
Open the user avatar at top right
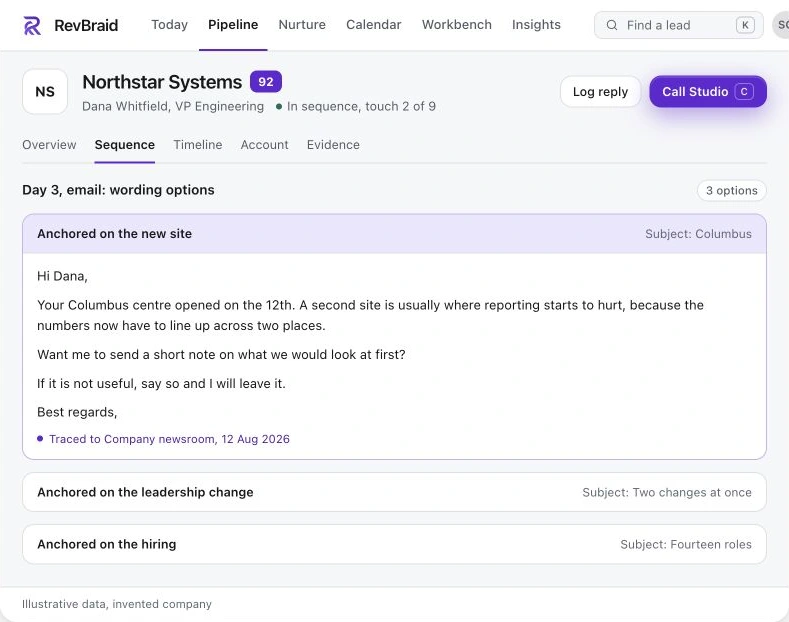[x=781, y=25]
